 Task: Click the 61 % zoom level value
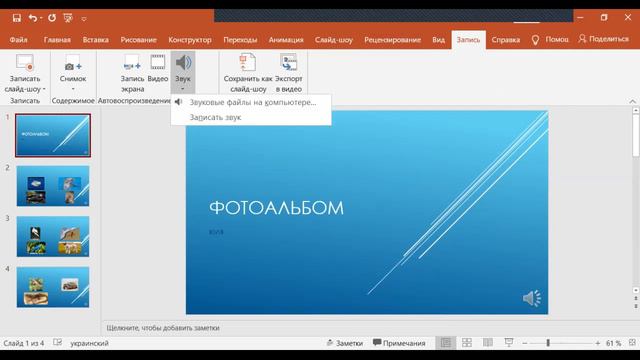(x=613, y=343)
